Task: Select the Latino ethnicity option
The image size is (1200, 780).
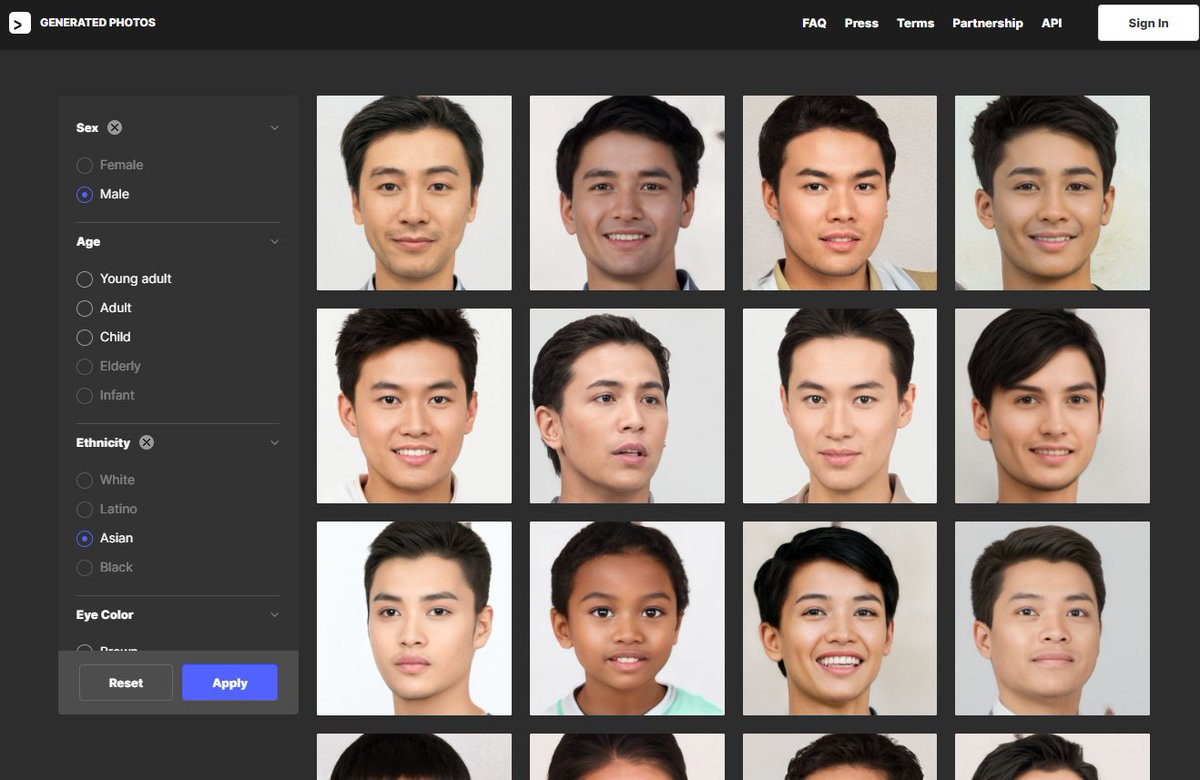Action: 85,509
